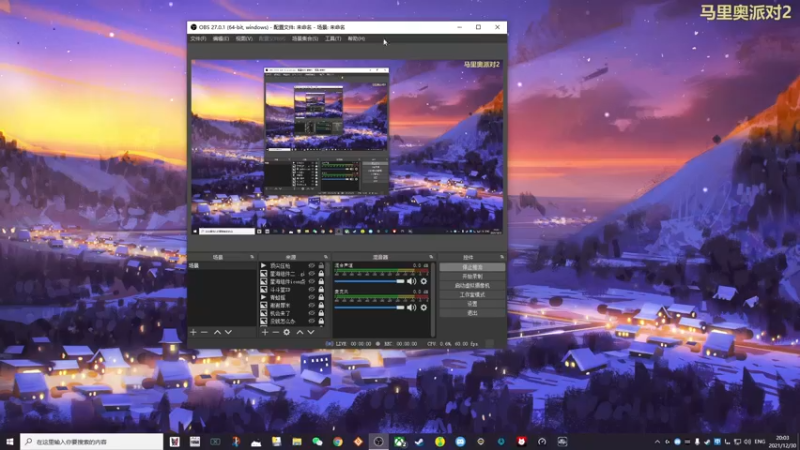Toggle lock on the first source row
The width and height of the screenshot is (800, 450).
click(x=321, y=266)
